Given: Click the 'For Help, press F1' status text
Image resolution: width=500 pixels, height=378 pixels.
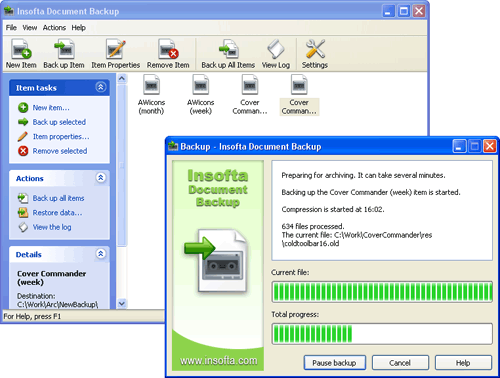Looking at the screenshot, I should (x=32, y=316).
